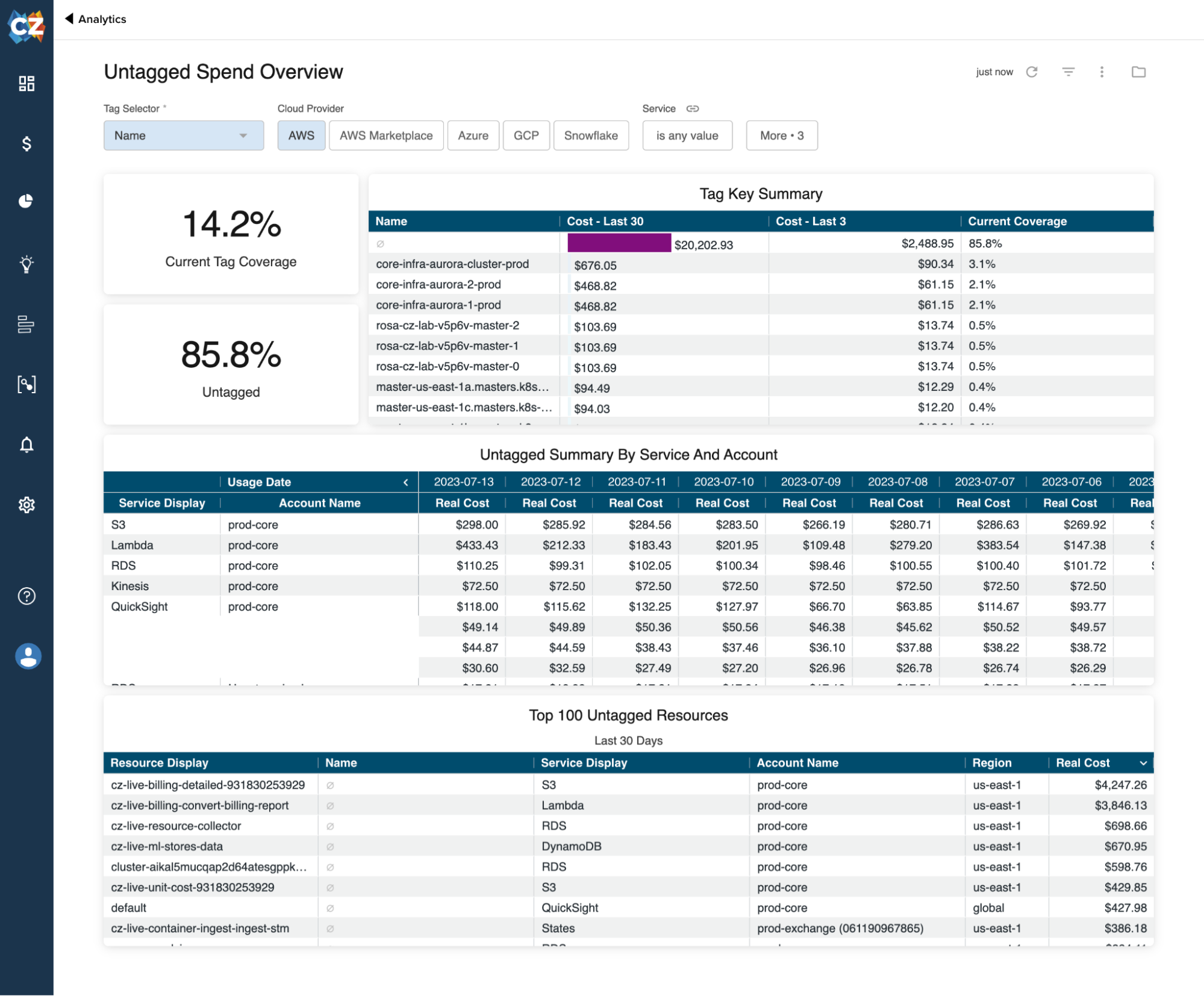This screenshot has width=1204, height=996.
Task: Open the horizontal bars dimensions icon
Action: [x=27, y=324]
